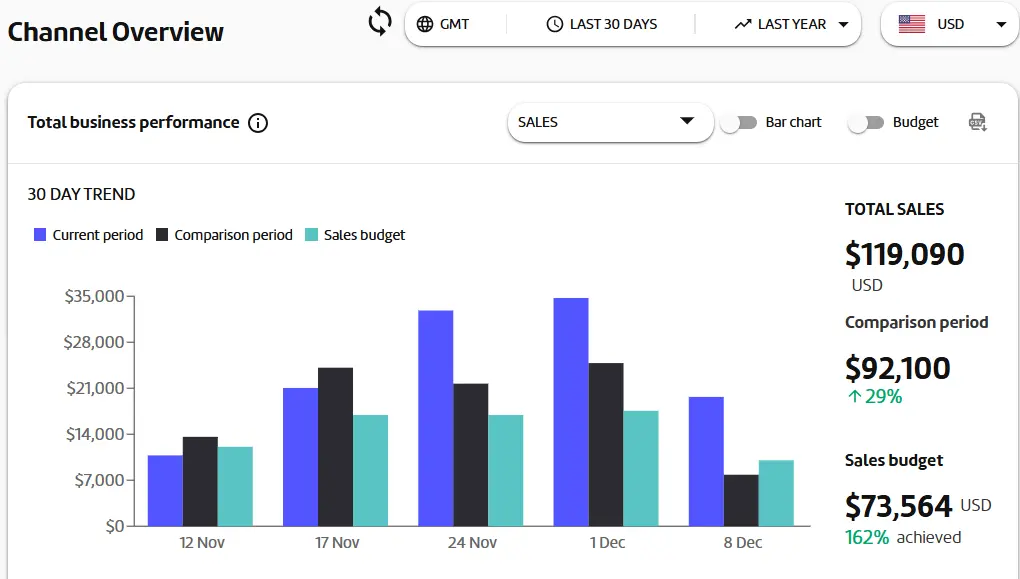Click the black Comparison period legend swatch
This screenshot has width=1020, height=579.
[162, 235]
